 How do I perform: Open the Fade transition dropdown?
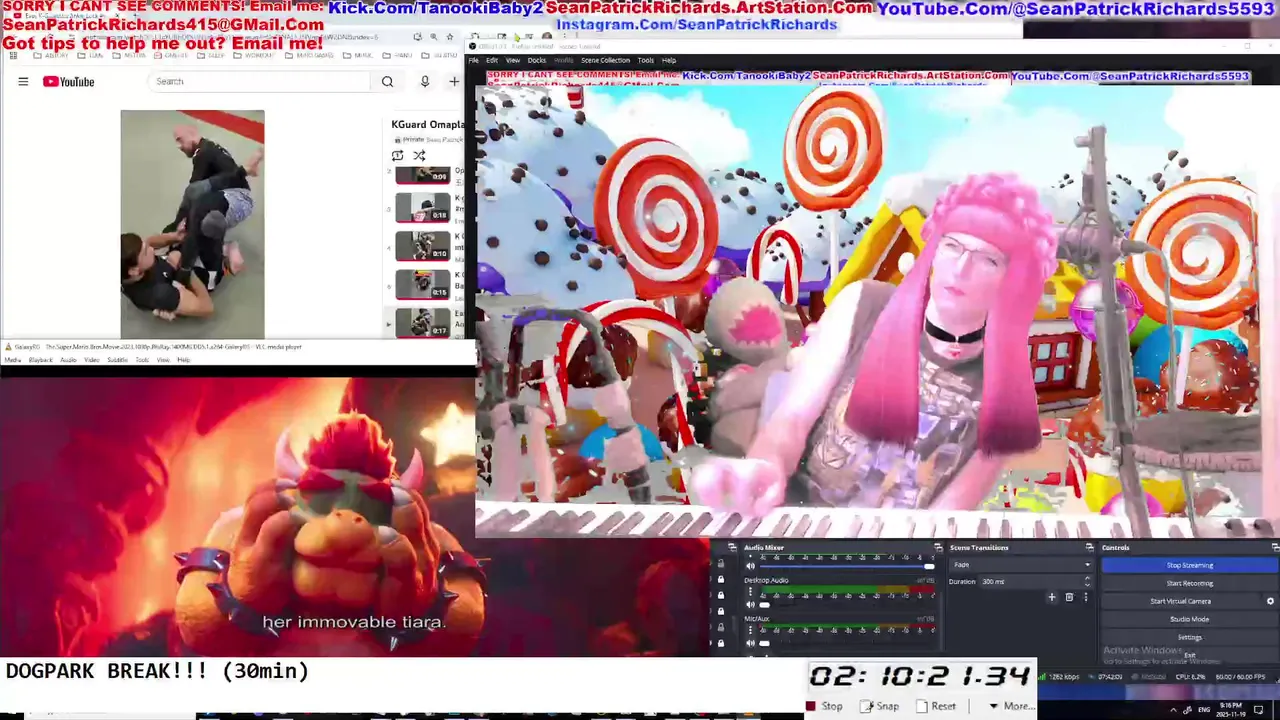click(1020, 565)
